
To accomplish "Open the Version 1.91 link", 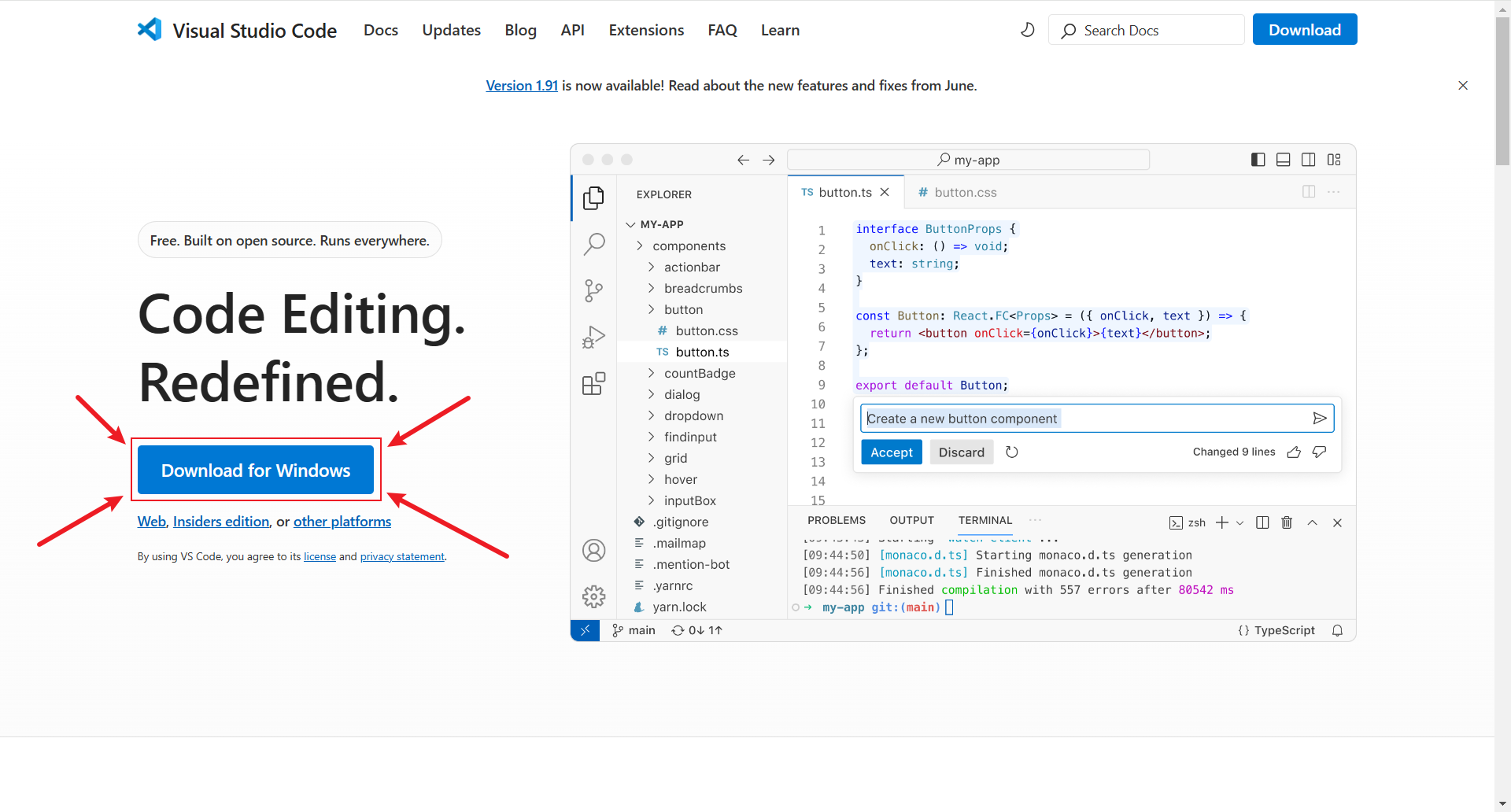I will (x=521, y=85).
